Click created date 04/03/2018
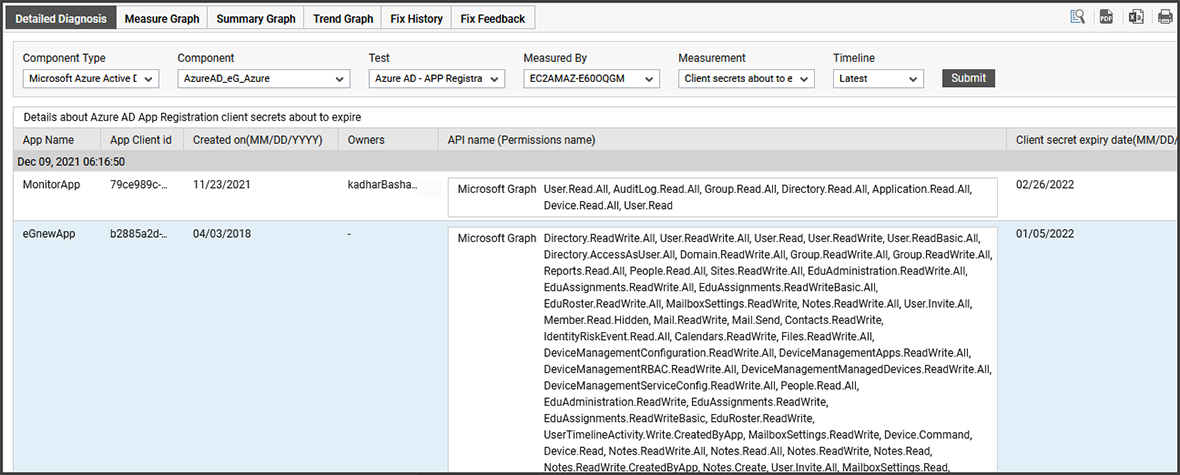 221,233
